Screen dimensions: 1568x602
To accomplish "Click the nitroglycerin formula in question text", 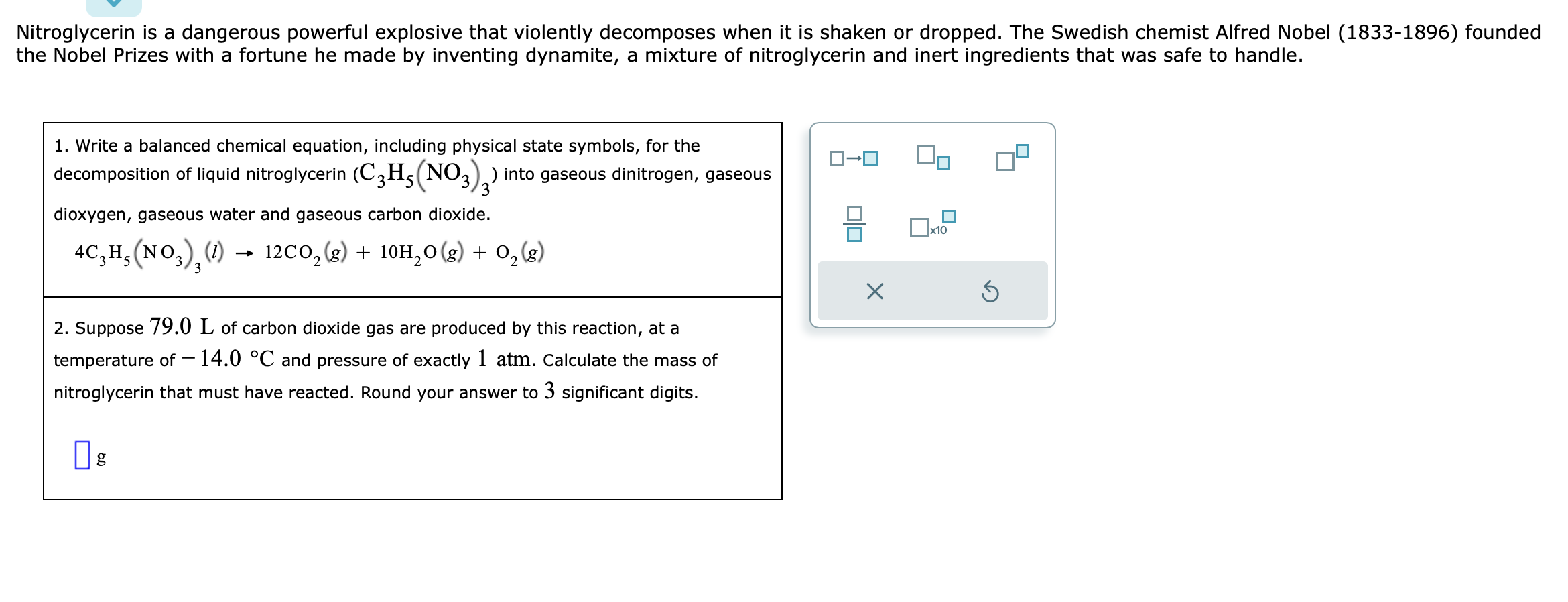I will click(x=426, y=176).
